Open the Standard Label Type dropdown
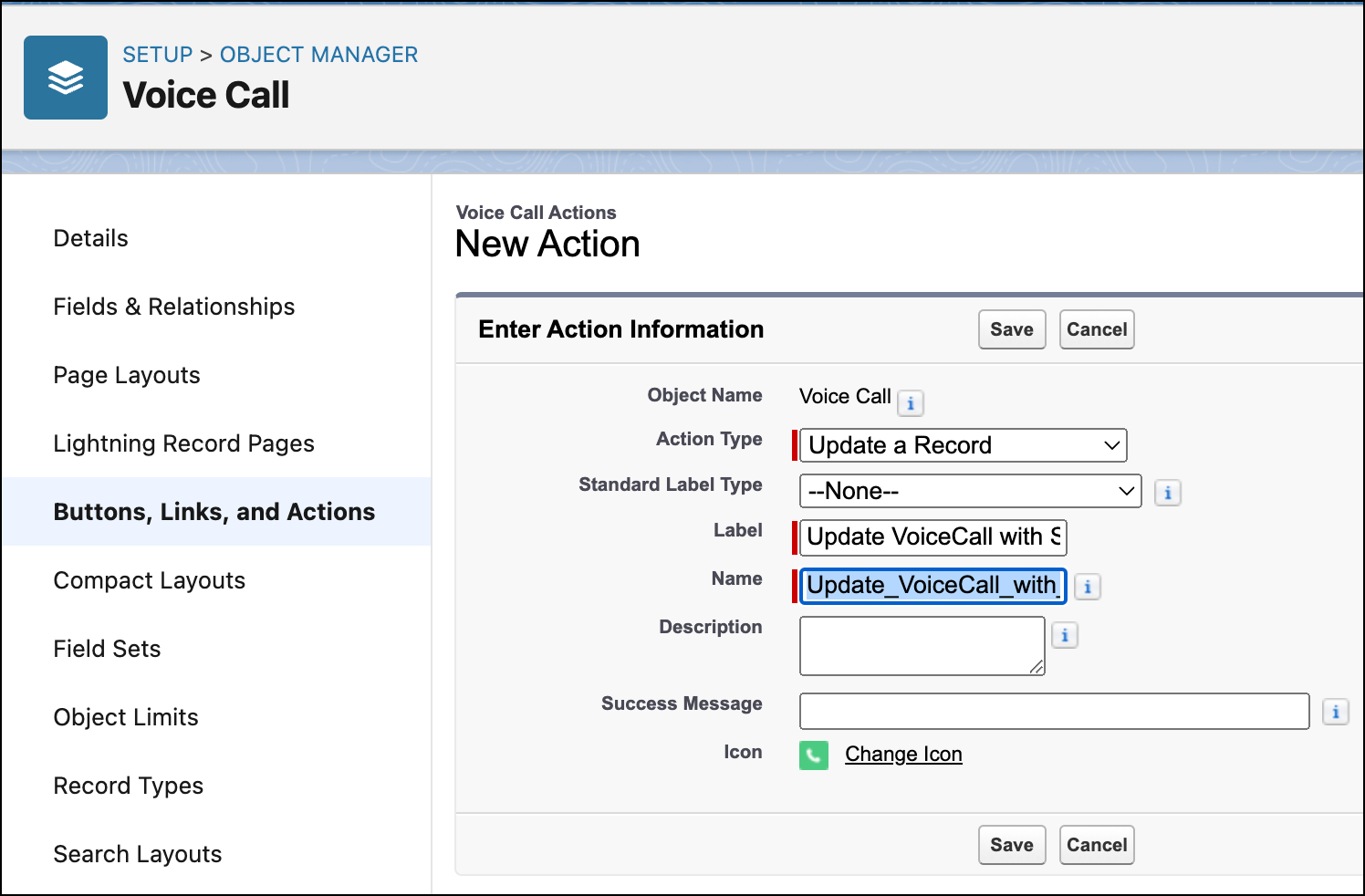 (971, 491)
